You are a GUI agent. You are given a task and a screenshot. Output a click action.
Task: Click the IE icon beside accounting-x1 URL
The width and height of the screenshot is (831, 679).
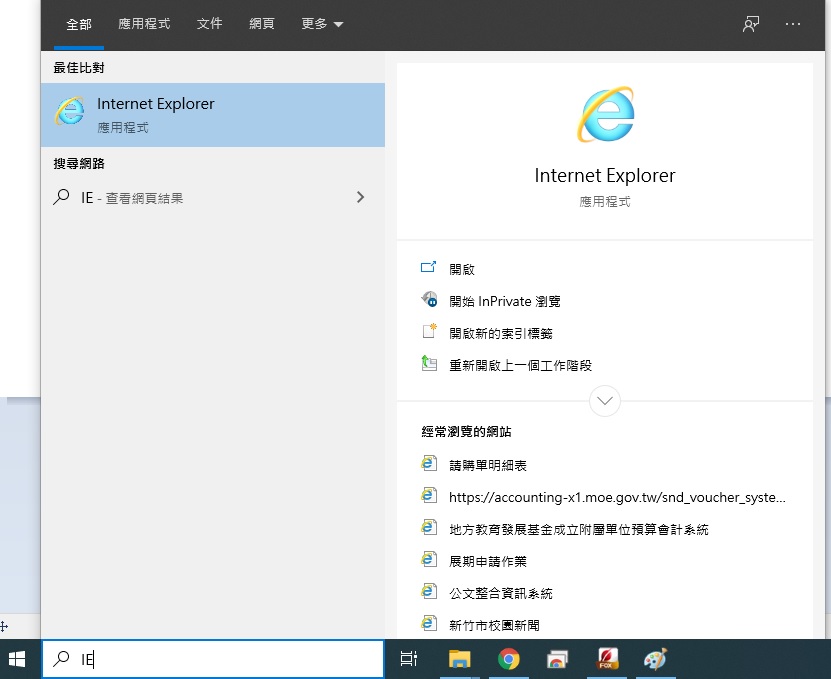pyautogui.click(x=429, y=496)
